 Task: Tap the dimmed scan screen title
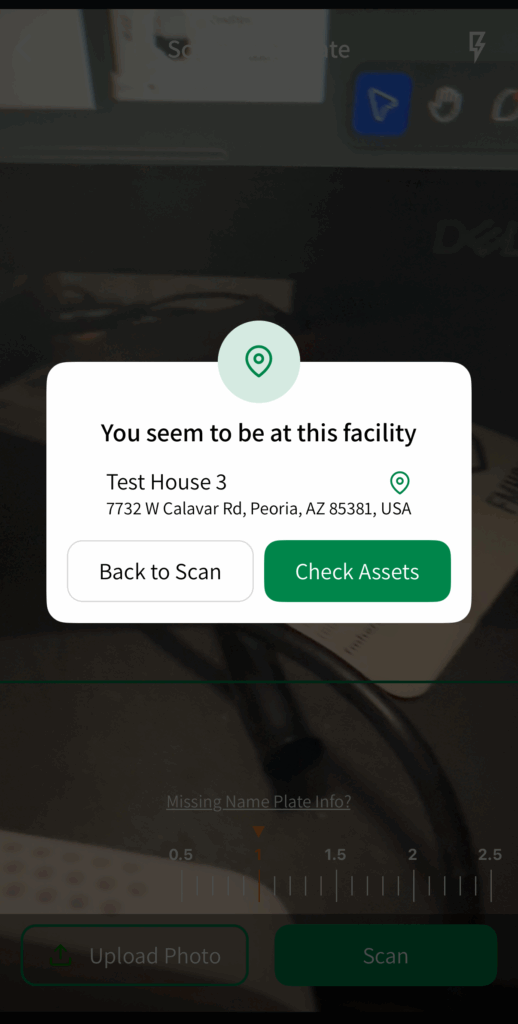(259, 49)
